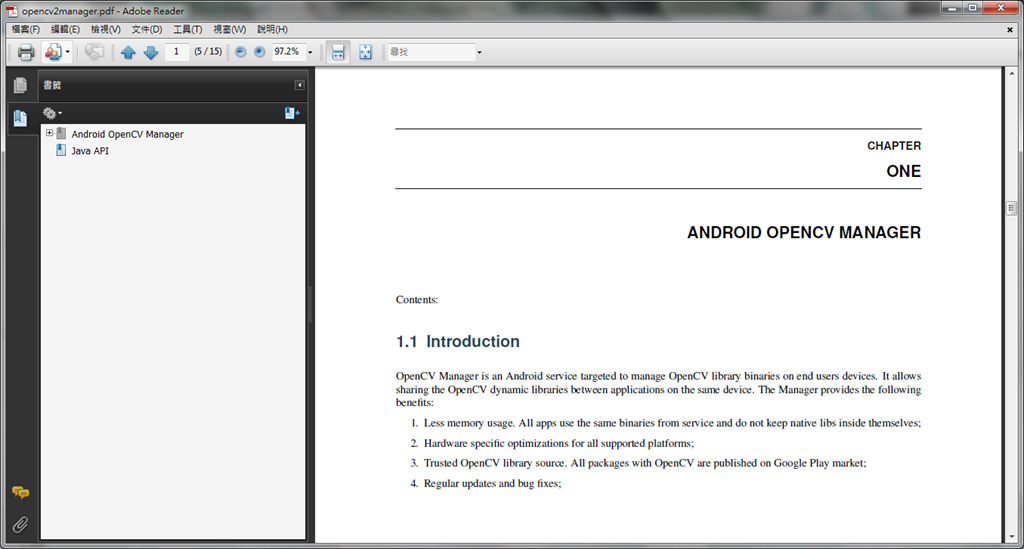Open the comments panel icon
This screenshot has width=1024, height=549.
coord(20,493)
